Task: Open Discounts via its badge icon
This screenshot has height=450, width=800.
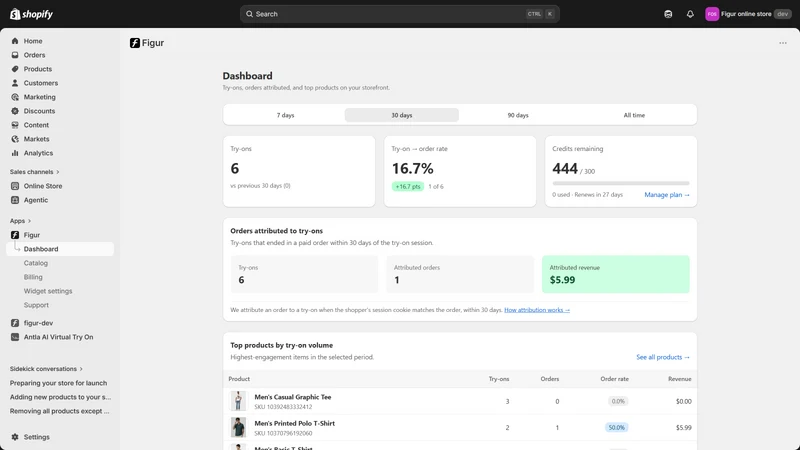Action: tap(15, 111)
